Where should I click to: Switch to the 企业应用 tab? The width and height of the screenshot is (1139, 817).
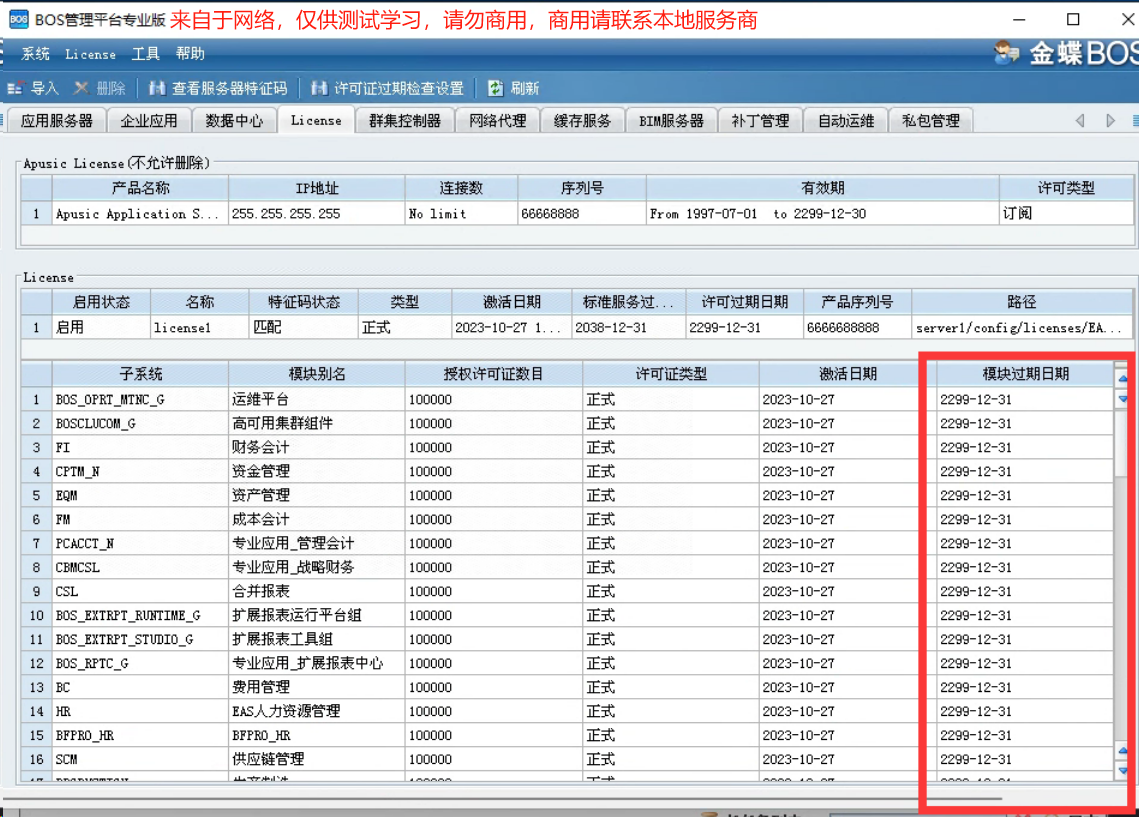point(149,121)
